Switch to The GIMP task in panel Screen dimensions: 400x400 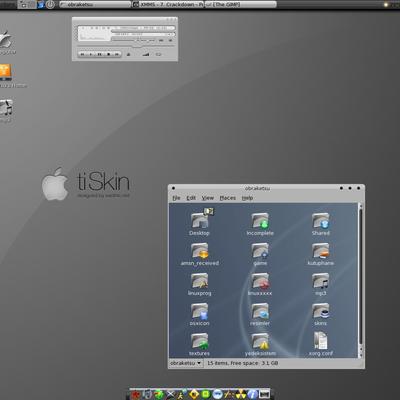241,4
